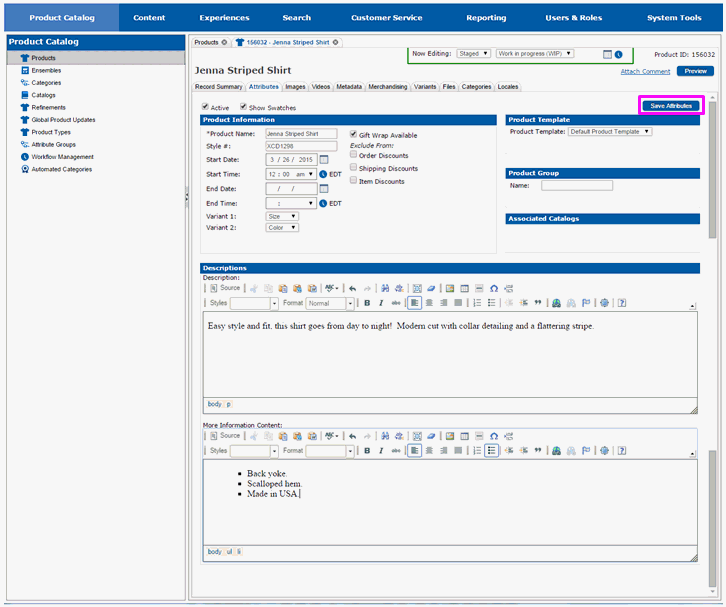Open editor help icon in the Description toolbar

pos(622,303)
